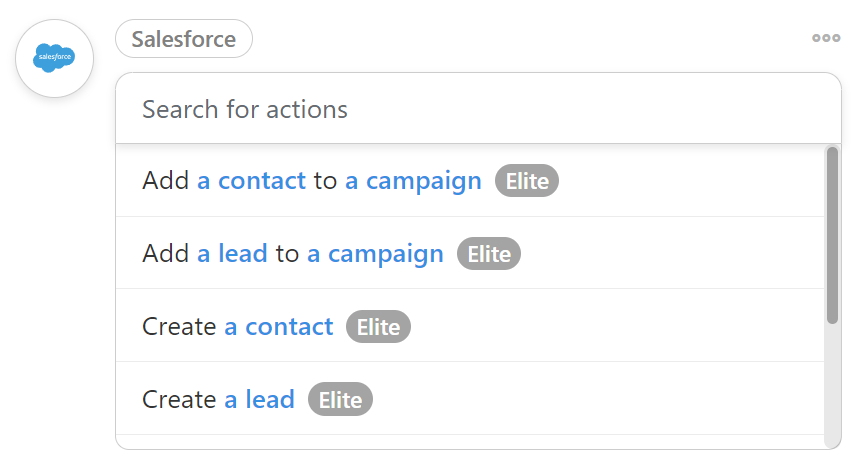Click the Salesforce cloud logo icon

54,58
